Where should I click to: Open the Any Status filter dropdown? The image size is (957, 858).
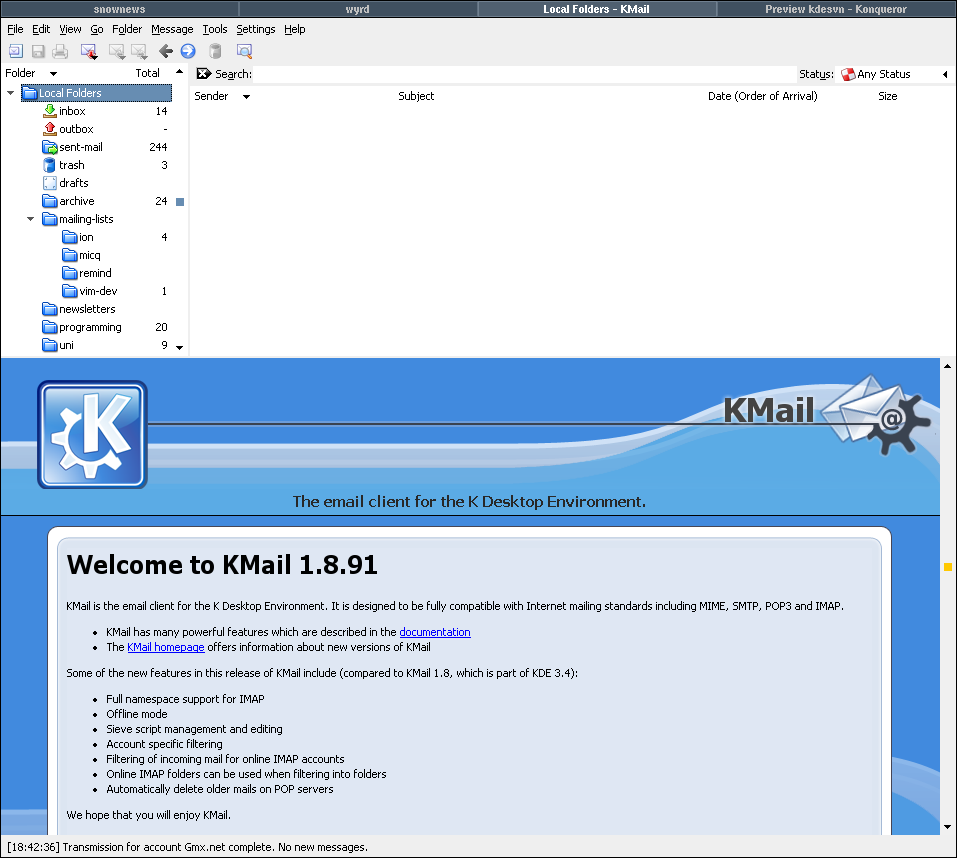(x=894, y=74)
